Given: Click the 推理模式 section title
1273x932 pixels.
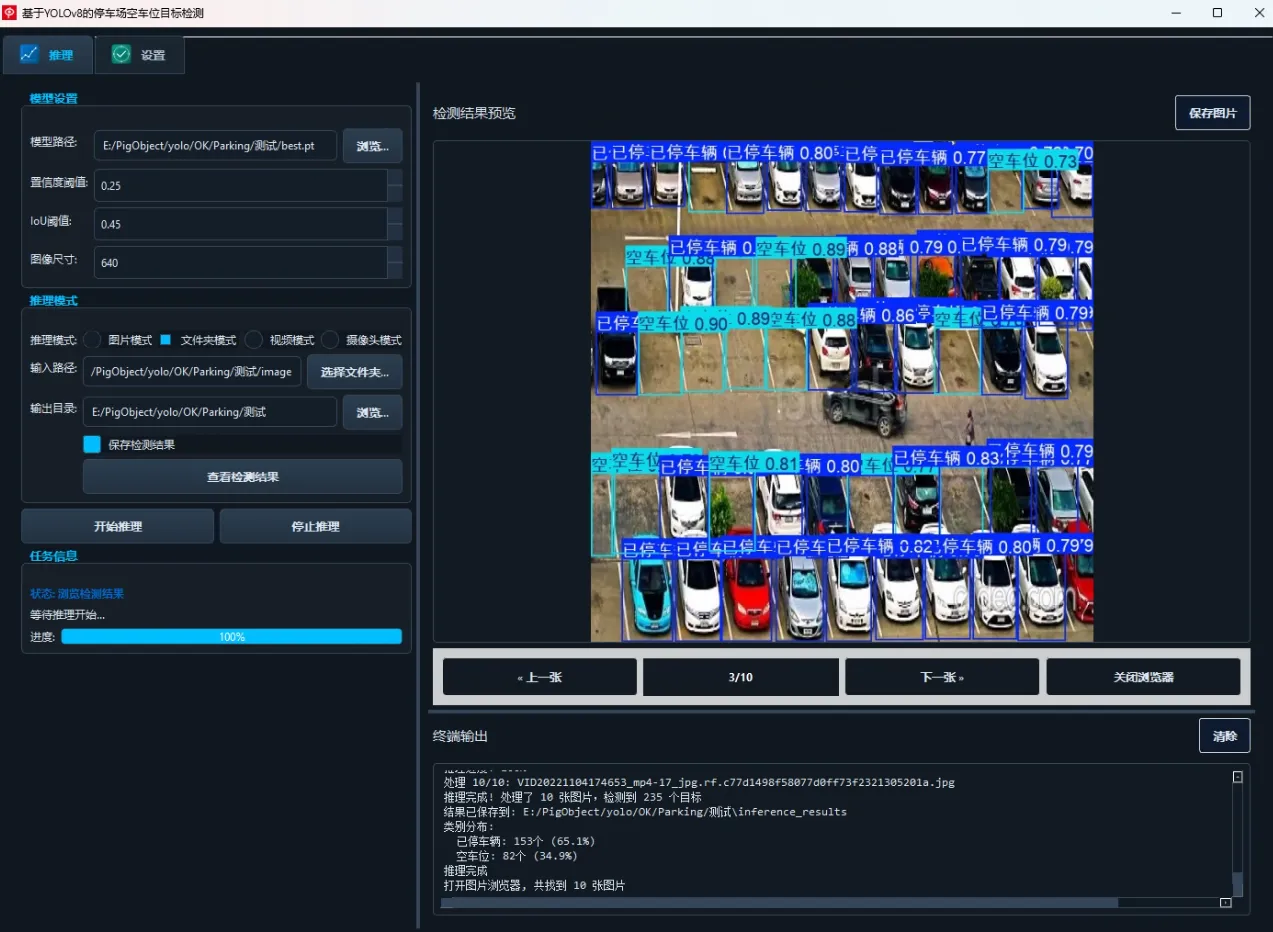Looking at the screenshot, I should (x=53, y=300).
